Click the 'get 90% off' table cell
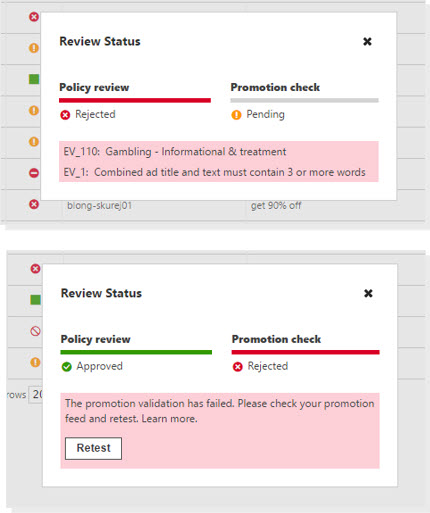Image resolution: width=430 pixels, height=513 pixels. point(276,205)
